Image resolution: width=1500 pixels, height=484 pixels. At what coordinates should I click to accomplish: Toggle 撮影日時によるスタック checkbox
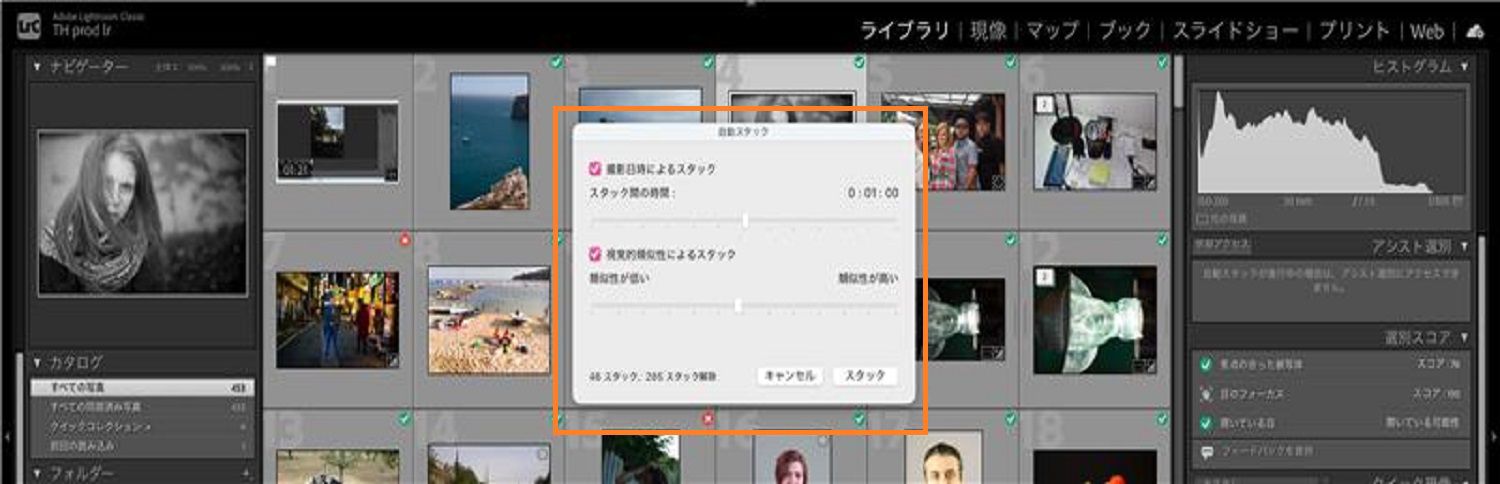coord(596,169)
